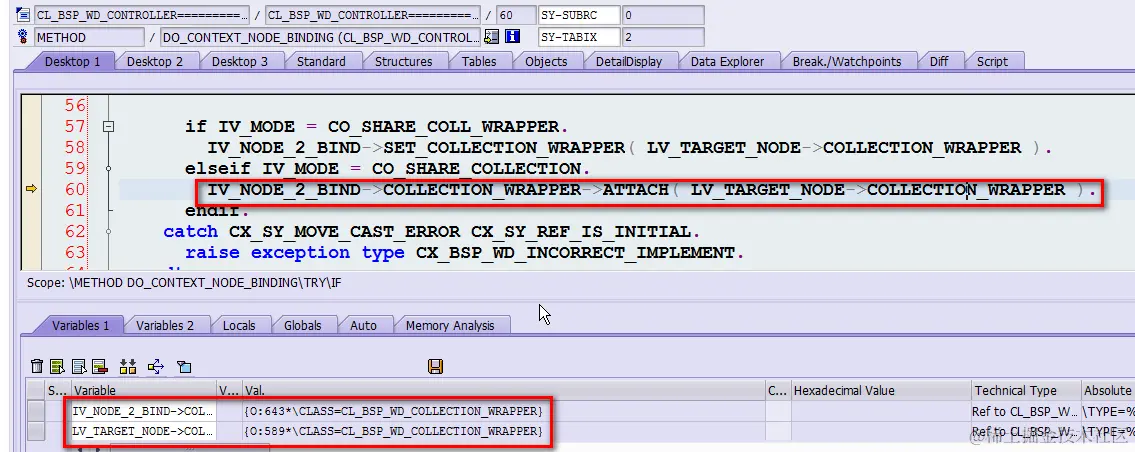Open the Tables tab
This screenshot has height=452, width=1135.
(x=479, y=62)
